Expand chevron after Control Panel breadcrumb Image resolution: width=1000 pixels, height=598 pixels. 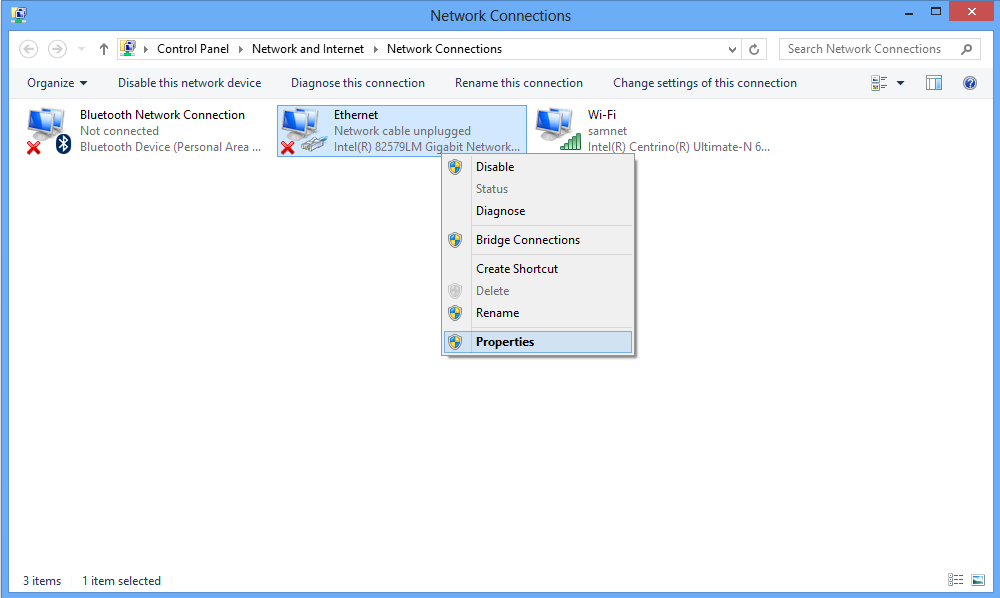click(241, 49)
